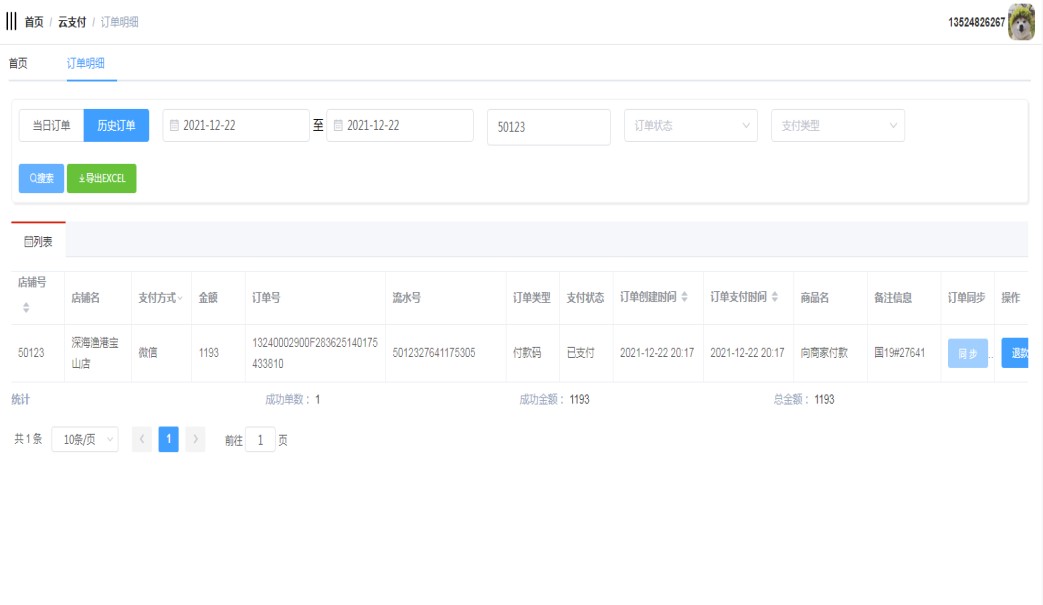Click the 搜索 search button
This screenshot has width=1043, height=605.
41,178
